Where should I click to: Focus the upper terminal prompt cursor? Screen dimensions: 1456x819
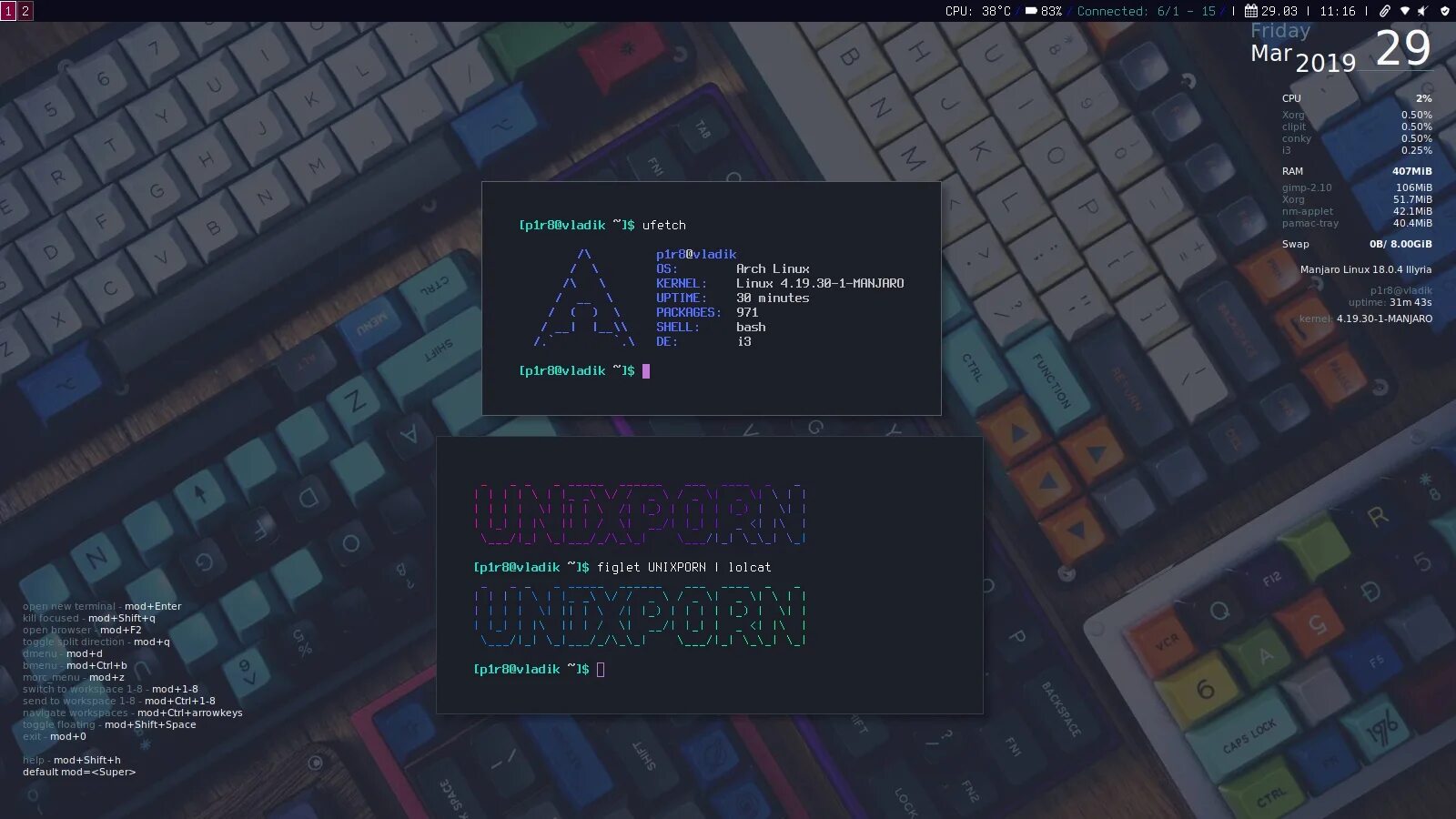pyautogui.click(x=646, y=370)
